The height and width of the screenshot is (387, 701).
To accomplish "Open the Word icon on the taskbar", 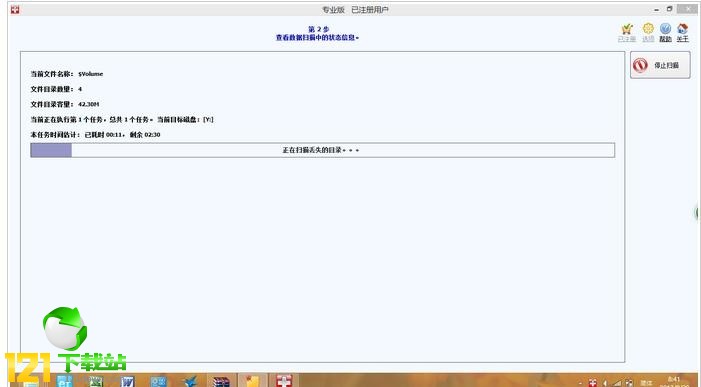I will (128, 381).
